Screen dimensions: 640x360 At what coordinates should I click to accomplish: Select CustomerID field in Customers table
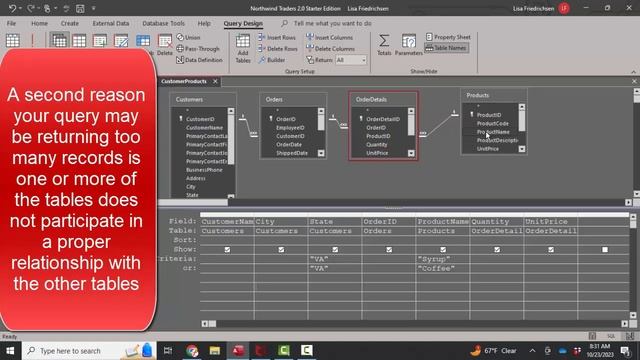tap(200, 119)
